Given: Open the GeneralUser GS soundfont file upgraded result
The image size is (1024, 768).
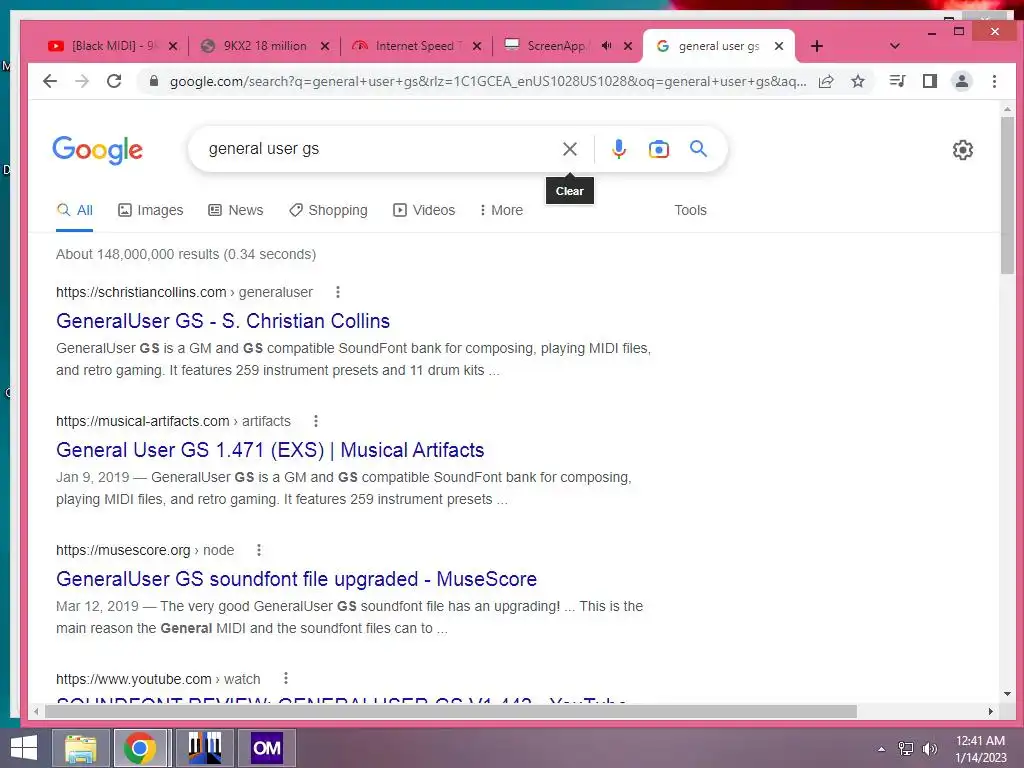Looking at the screenshot, I should tap(296, 579).
